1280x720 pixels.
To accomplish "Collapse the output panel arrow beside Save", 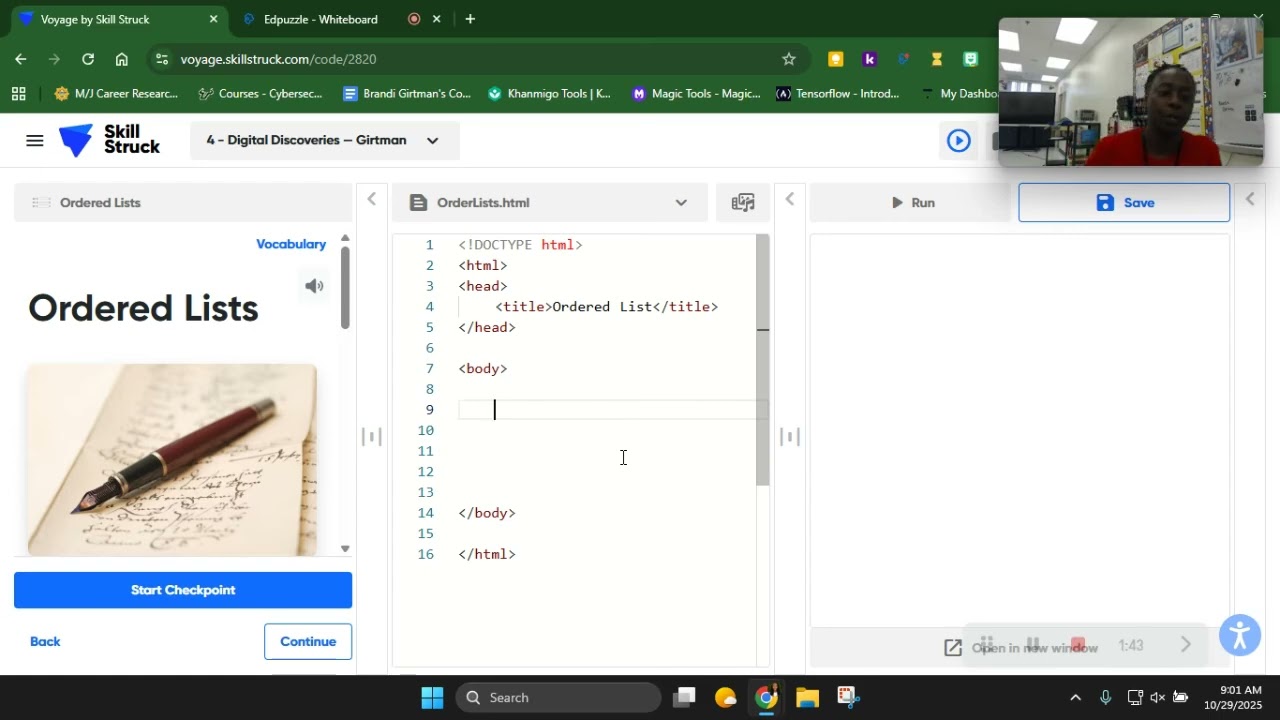I will coord(1249,199).
